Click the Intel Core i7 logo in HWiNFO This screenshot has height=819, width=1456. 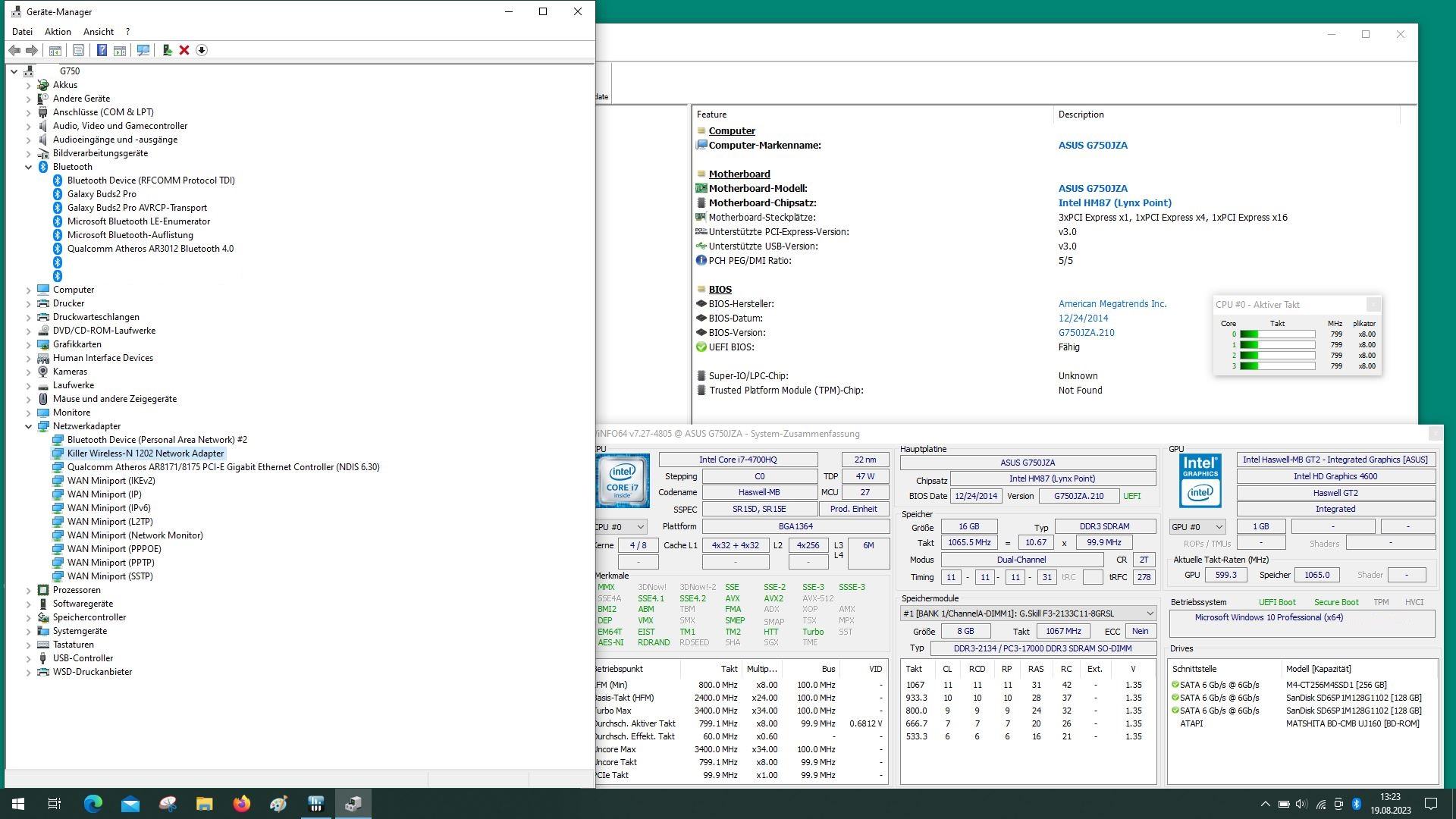[623, 481]
